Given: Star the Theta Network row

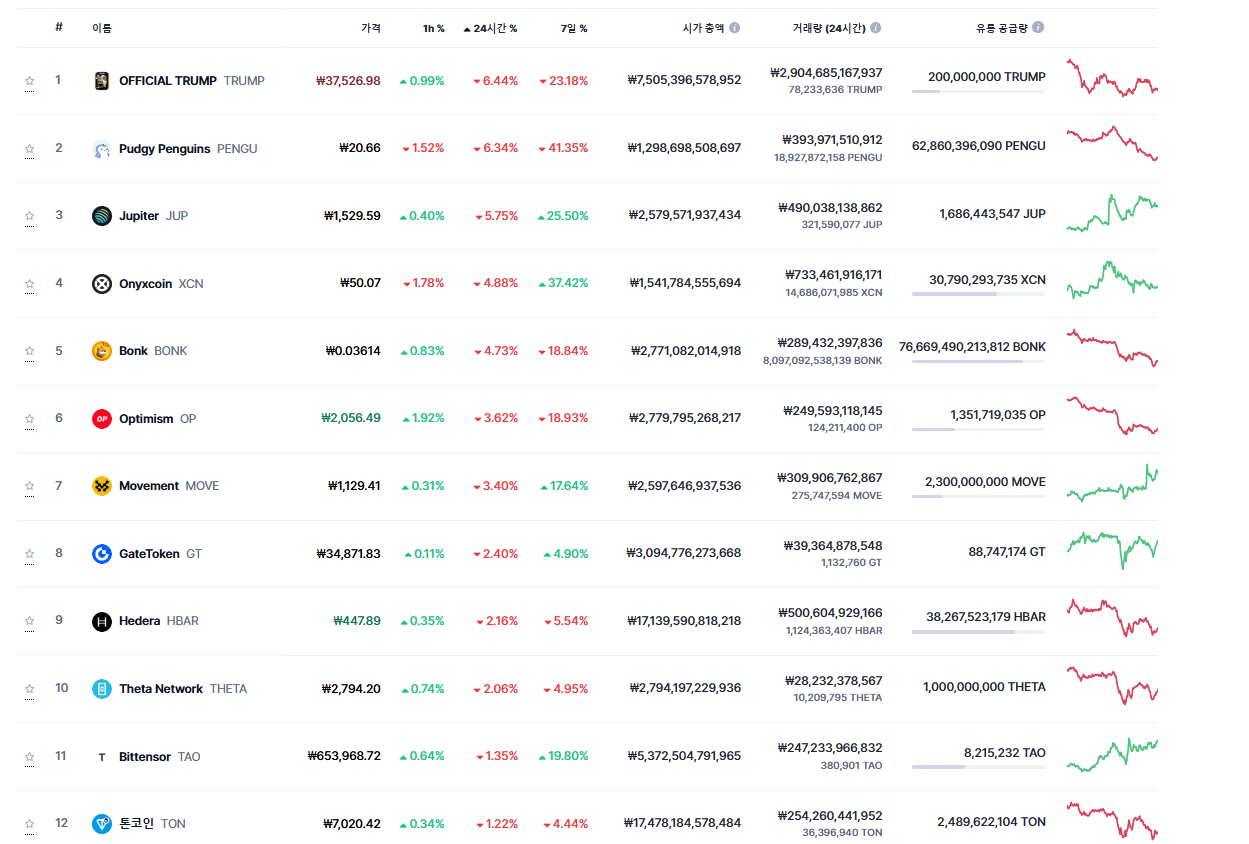Looking at the screenshot, I should (30, 689).
